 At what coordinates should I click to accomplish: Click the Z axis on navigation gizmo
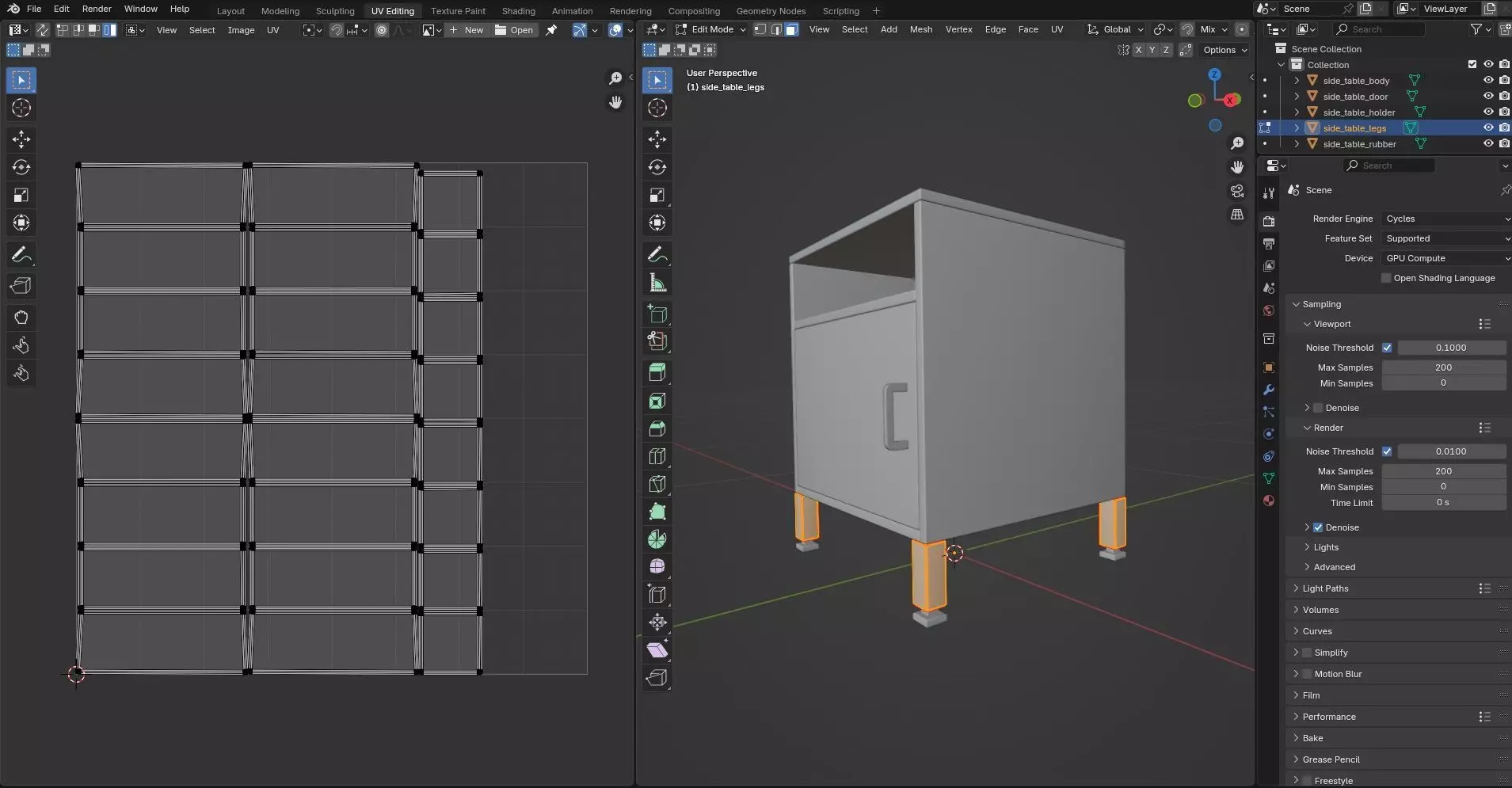pyautogui.click(x=1214, y=74)
